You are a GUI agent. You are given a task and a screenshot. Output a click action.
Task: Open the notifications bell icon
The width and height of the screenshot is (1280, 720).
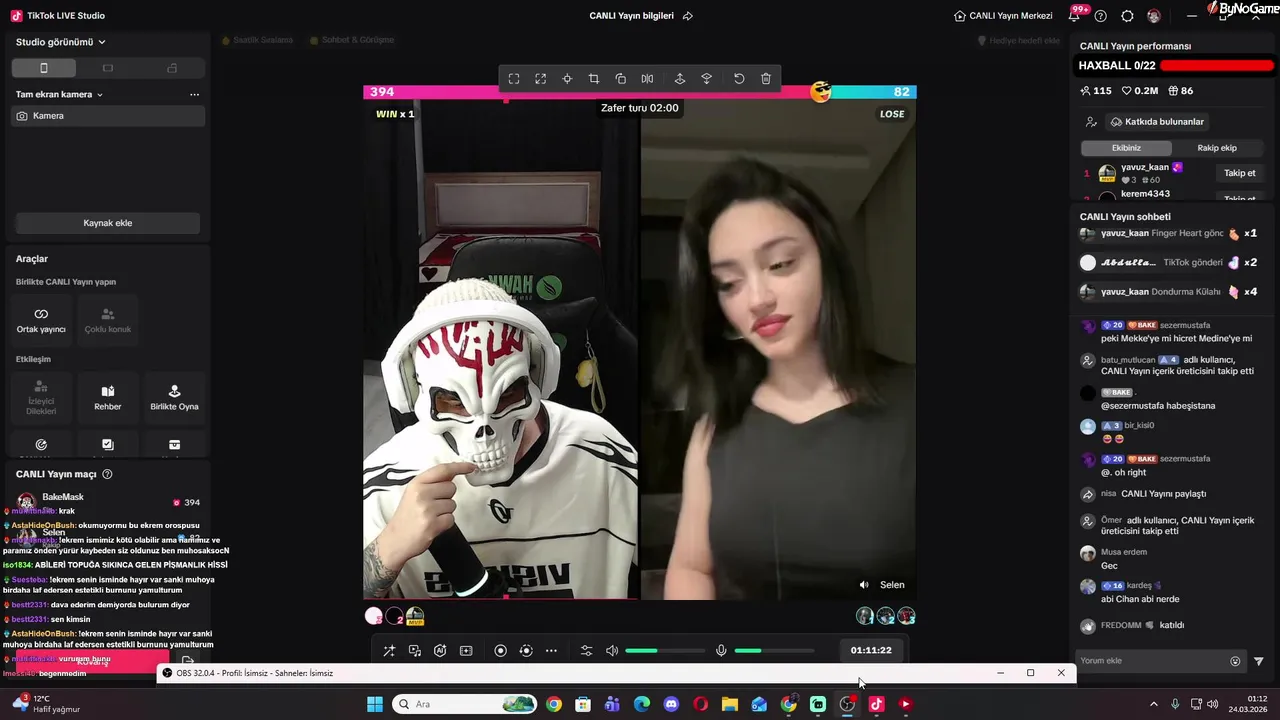(1076, 16)
